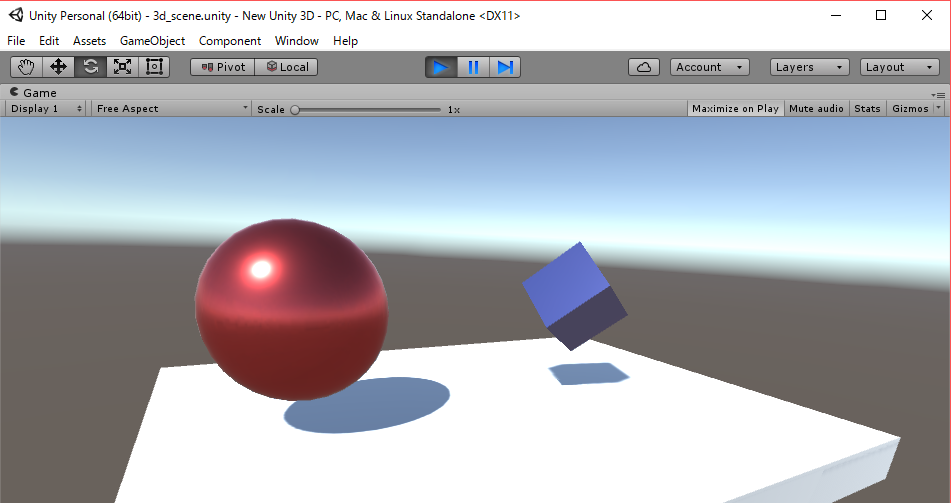Select the Rect Transform tool
Screen dimensions: 951x503
click(x=154, y=67)
